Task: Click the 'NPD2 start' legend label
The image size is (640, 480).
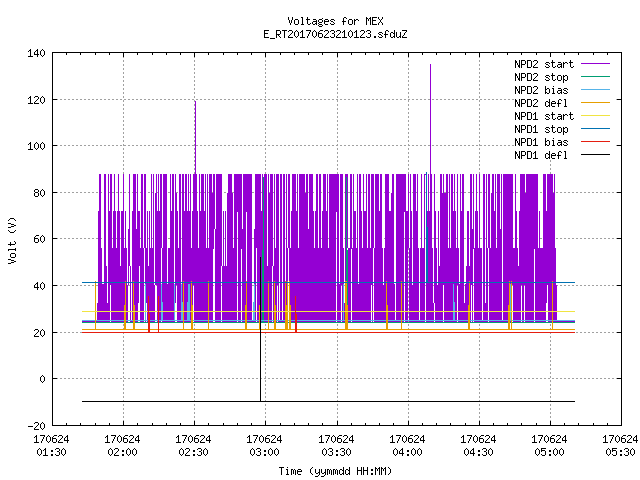Action: pos(544,64)
